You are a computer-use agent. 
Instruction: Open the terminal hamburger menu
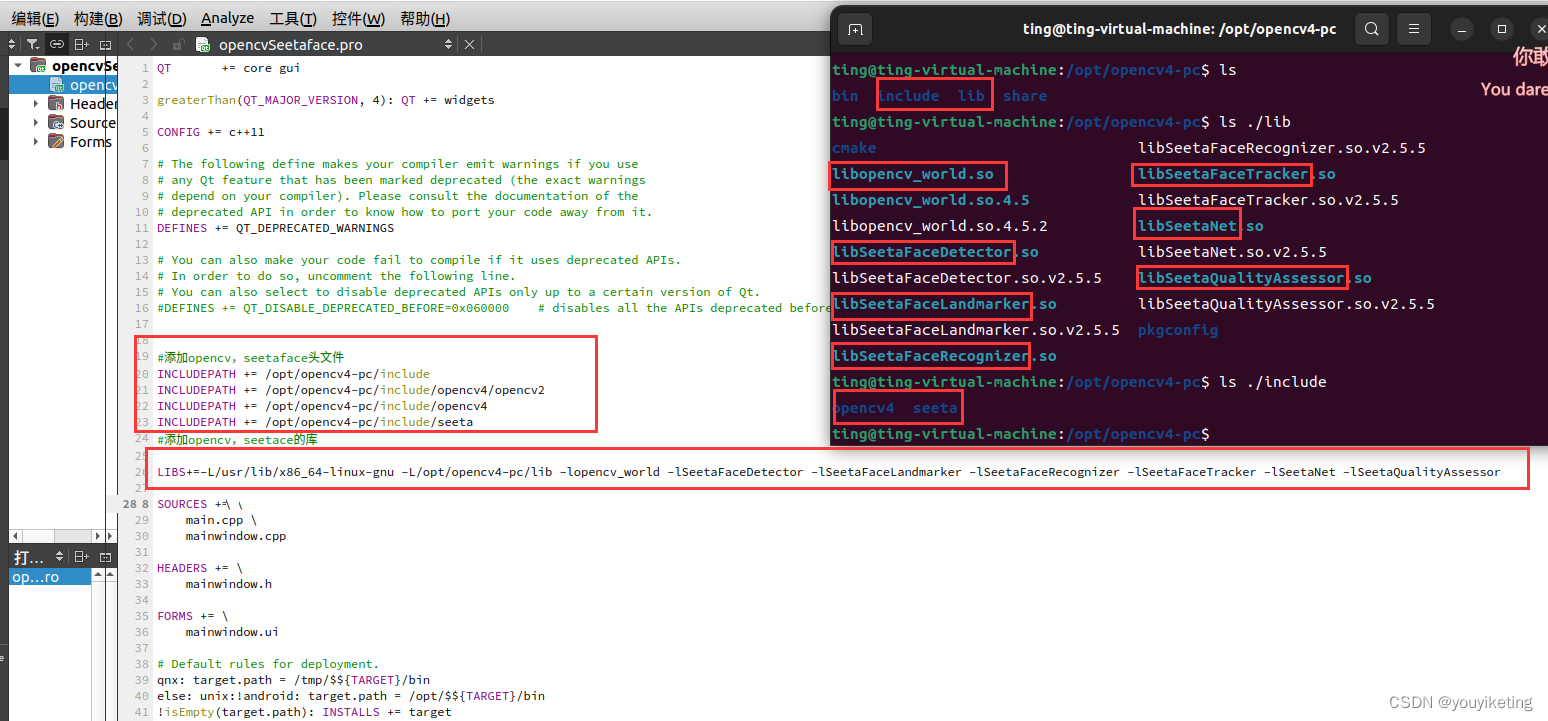1412,29
